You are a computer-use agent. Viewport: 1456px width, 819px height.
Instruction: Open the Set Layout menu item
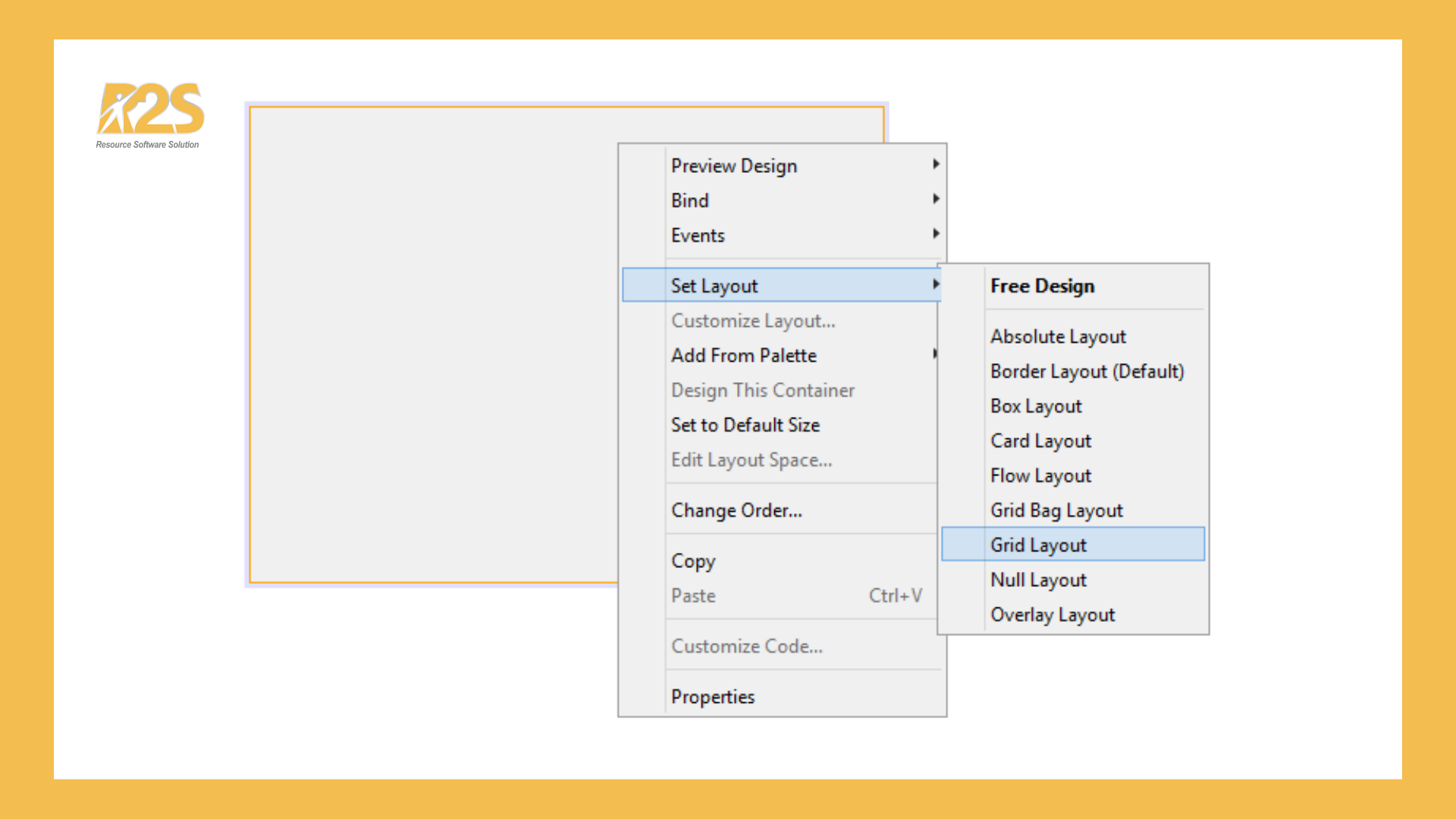click(714, 286)
